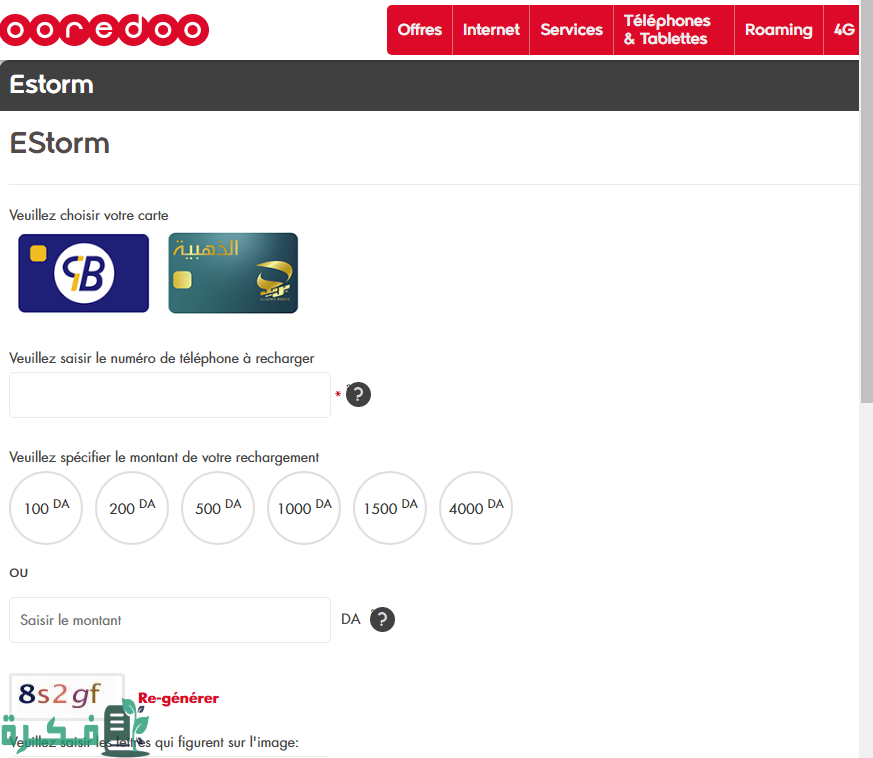The height and width of the screenshot is (758, 873).
Task: Pick the 1500 DA recharge option
Action: 390,508
